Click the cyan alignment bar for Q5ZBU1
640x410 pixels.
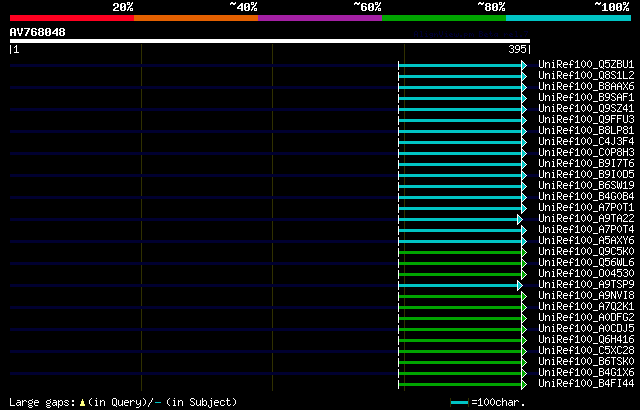tap(460, 65)
